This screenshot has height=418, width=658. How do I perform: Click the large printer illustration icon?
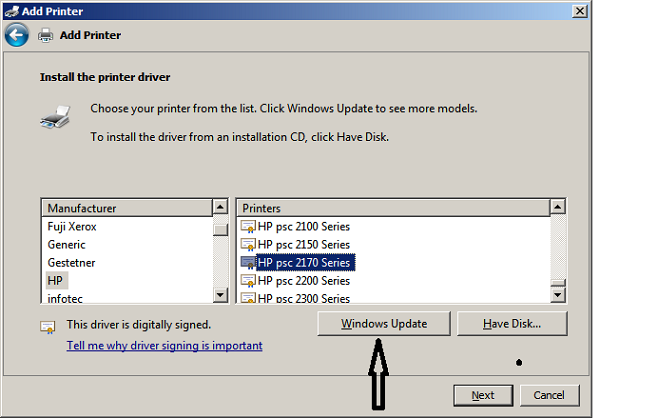click(x=55, y=117)
